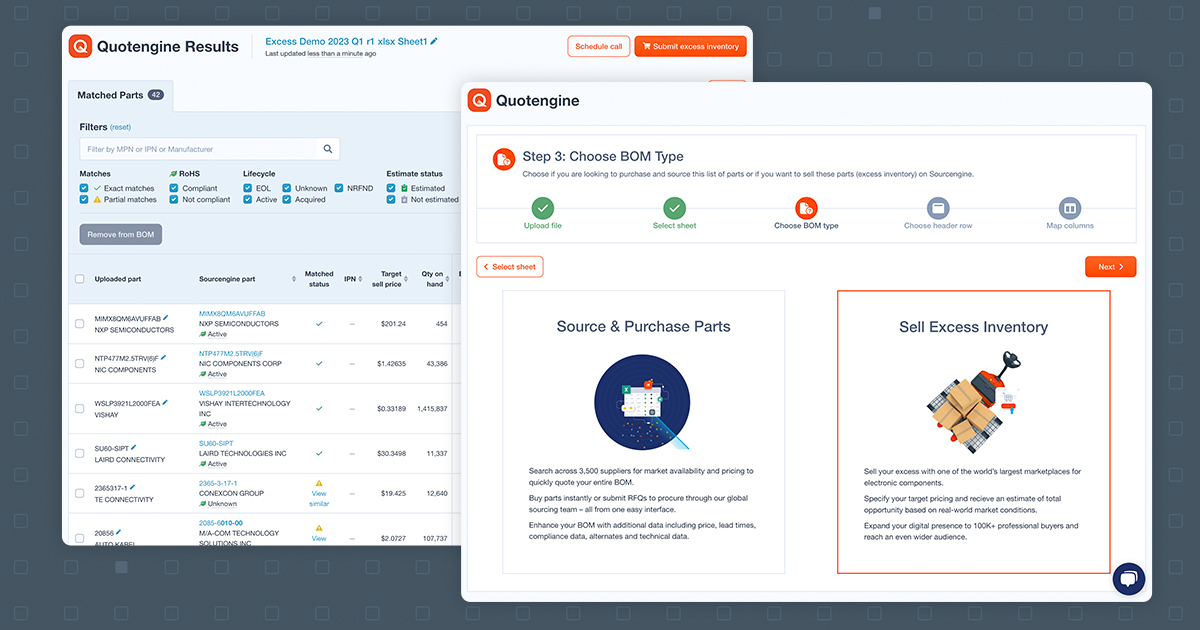Click the filters reset link
Screen dimensions: 1200x630
tap(120, 128)
